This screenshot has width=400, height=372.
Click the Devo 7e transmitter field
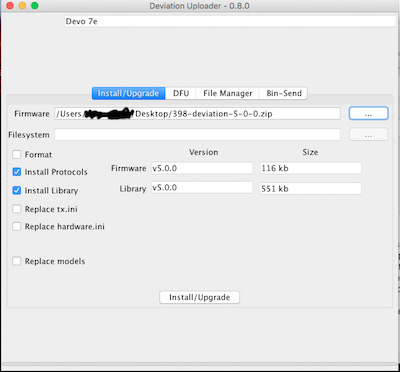(x=230, y=22)
